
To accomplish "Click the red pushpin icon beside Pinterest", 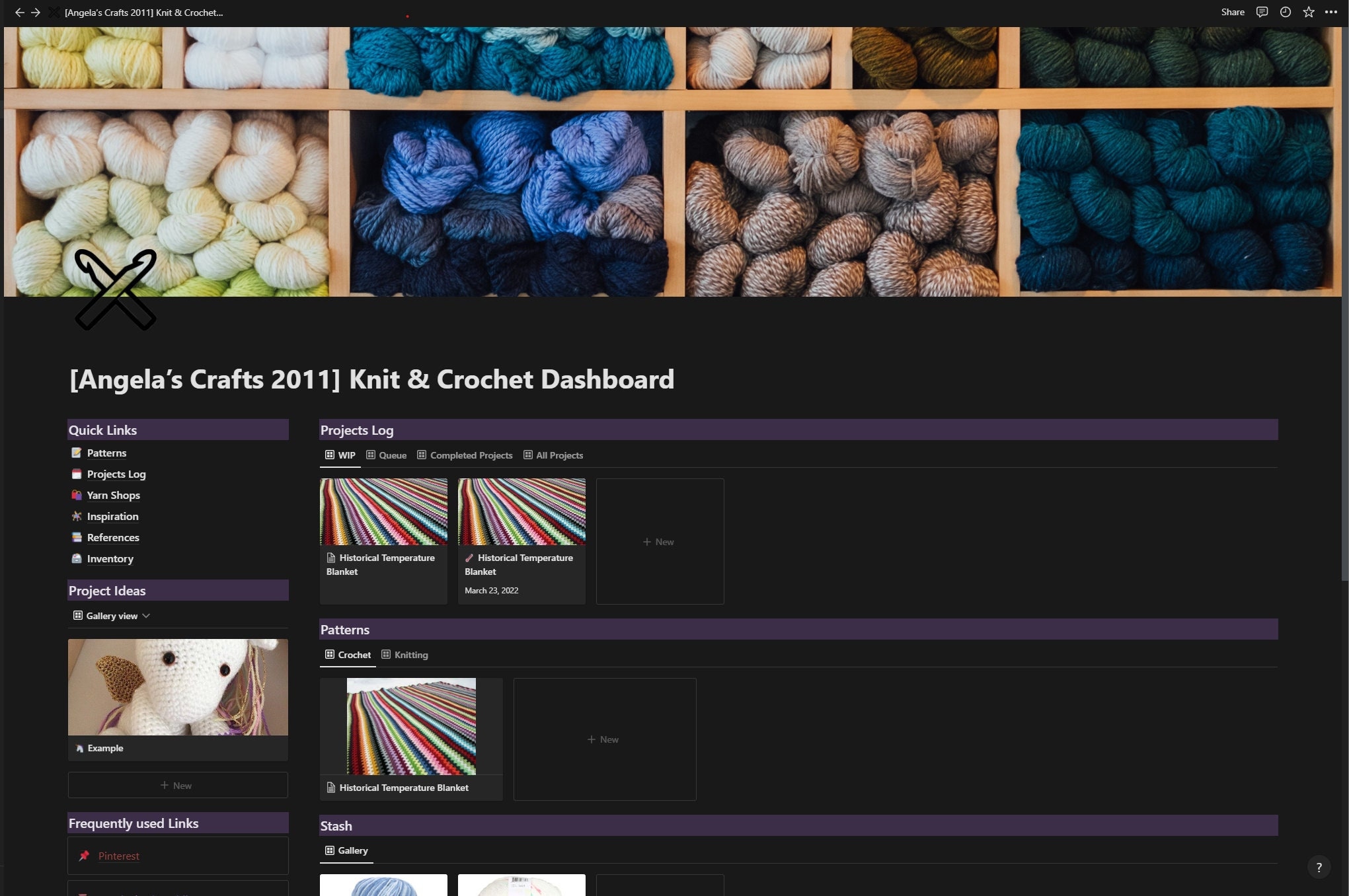I will pyautogui.click(x=84, y=856).
